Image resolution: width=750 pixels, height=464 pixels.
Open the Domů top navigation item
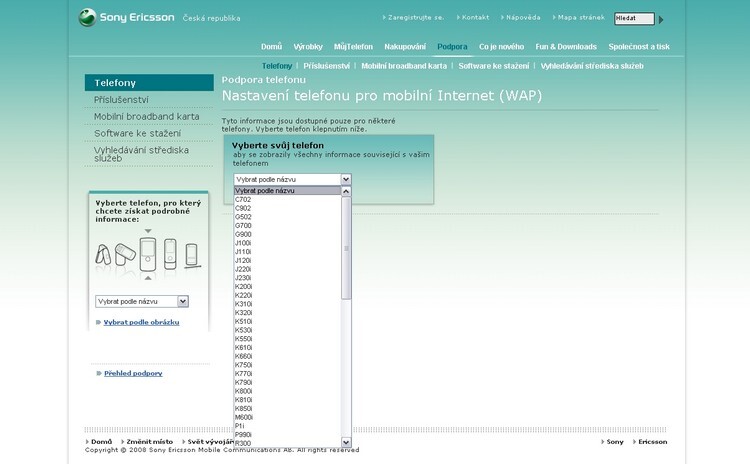pos(271,46)
